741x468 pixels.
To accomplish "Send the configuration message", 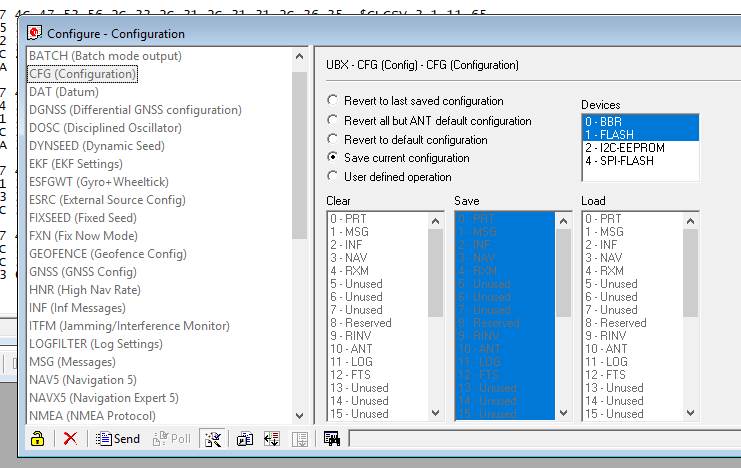I will 118,438.
